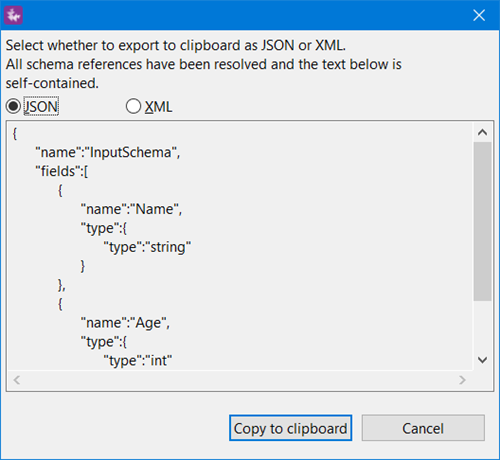
Task: Select the JSON radio button
Action: (14, 107)
